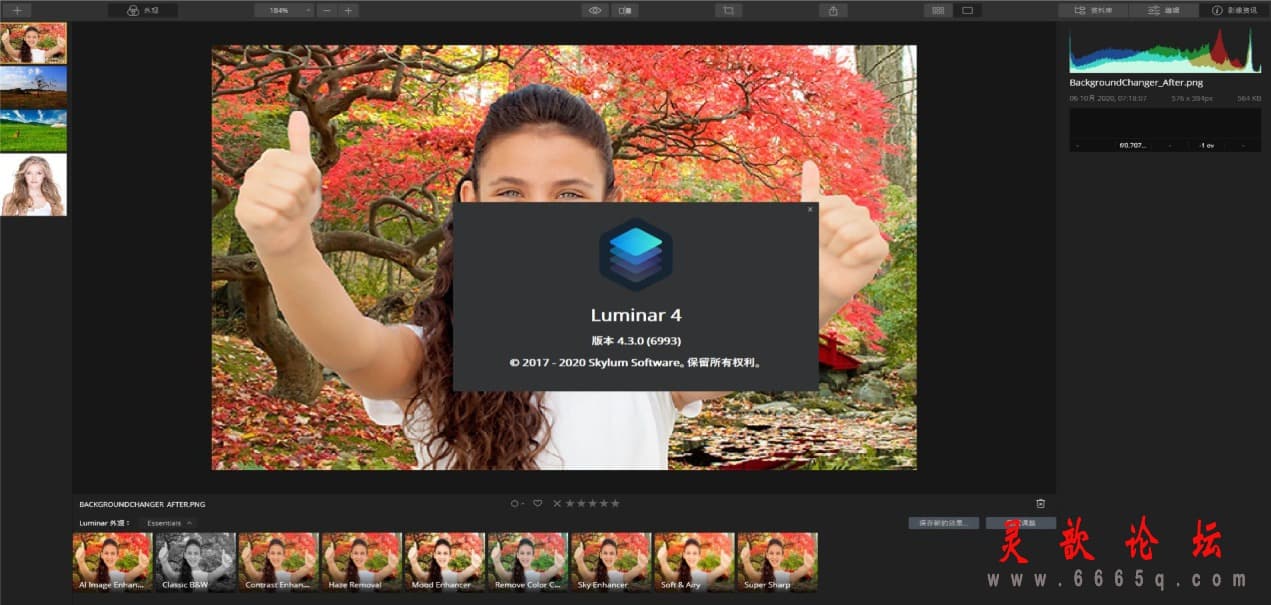Expand the Essentials looks category
Screen dimensions: 1271x605
click(170, 523)
